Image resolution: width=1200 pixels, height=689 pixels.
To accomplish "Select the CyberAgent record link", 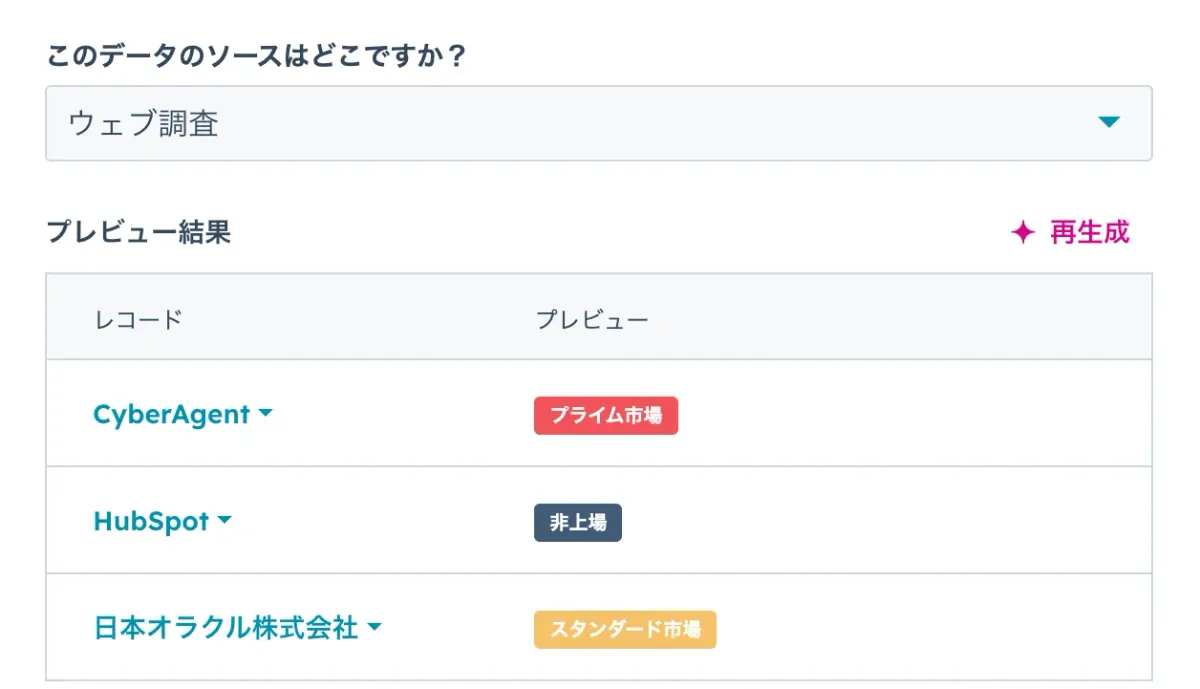I will (169, 414).
